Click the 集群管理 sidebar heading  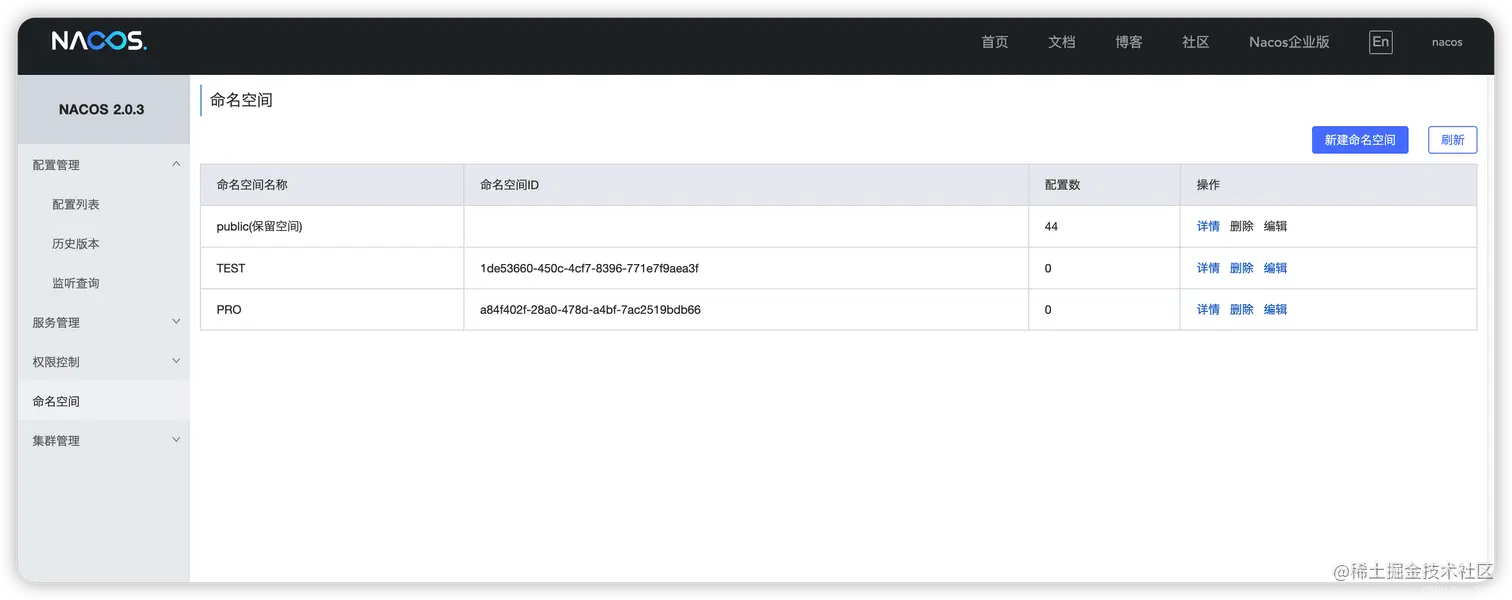click(56, 441)
